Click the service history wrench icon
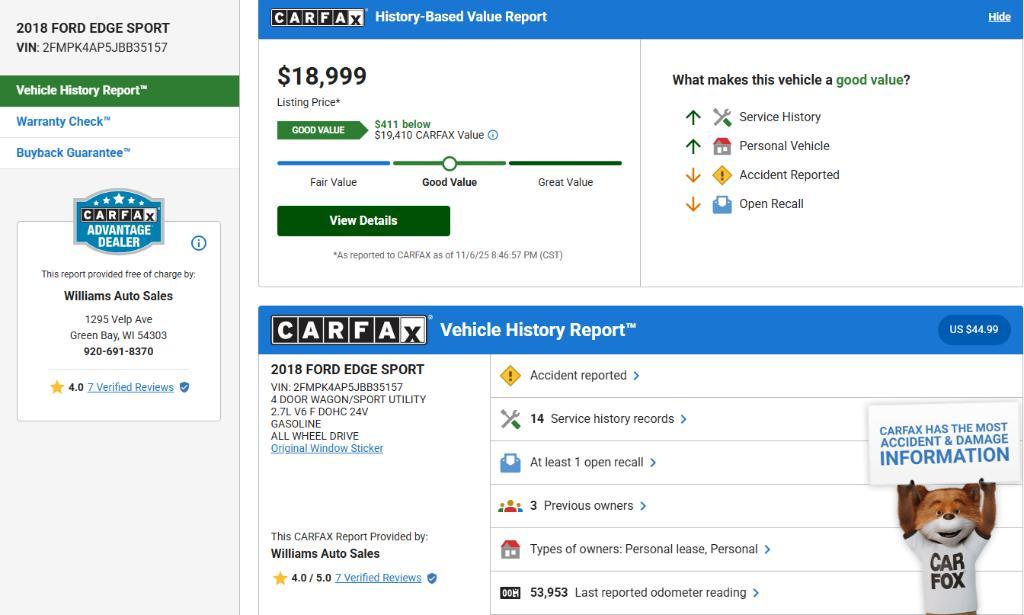Image resolution: width=1024 pixels, height=615 pixels. [510, 419]
